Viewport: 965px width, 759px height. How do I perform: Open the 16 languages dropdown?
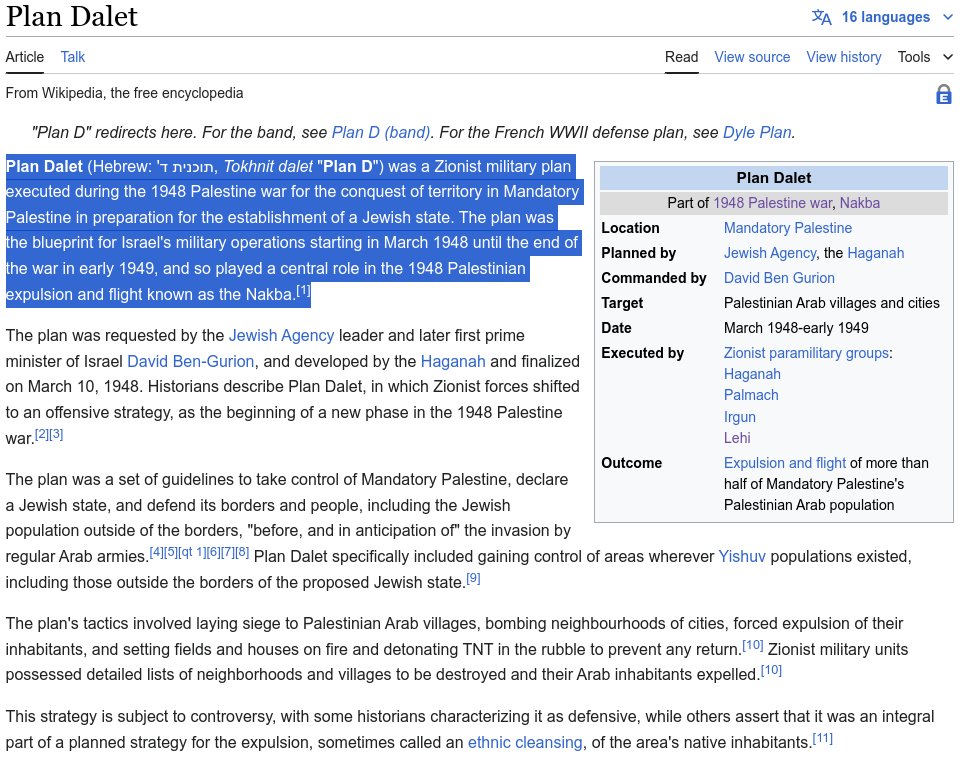coord(884,17)
